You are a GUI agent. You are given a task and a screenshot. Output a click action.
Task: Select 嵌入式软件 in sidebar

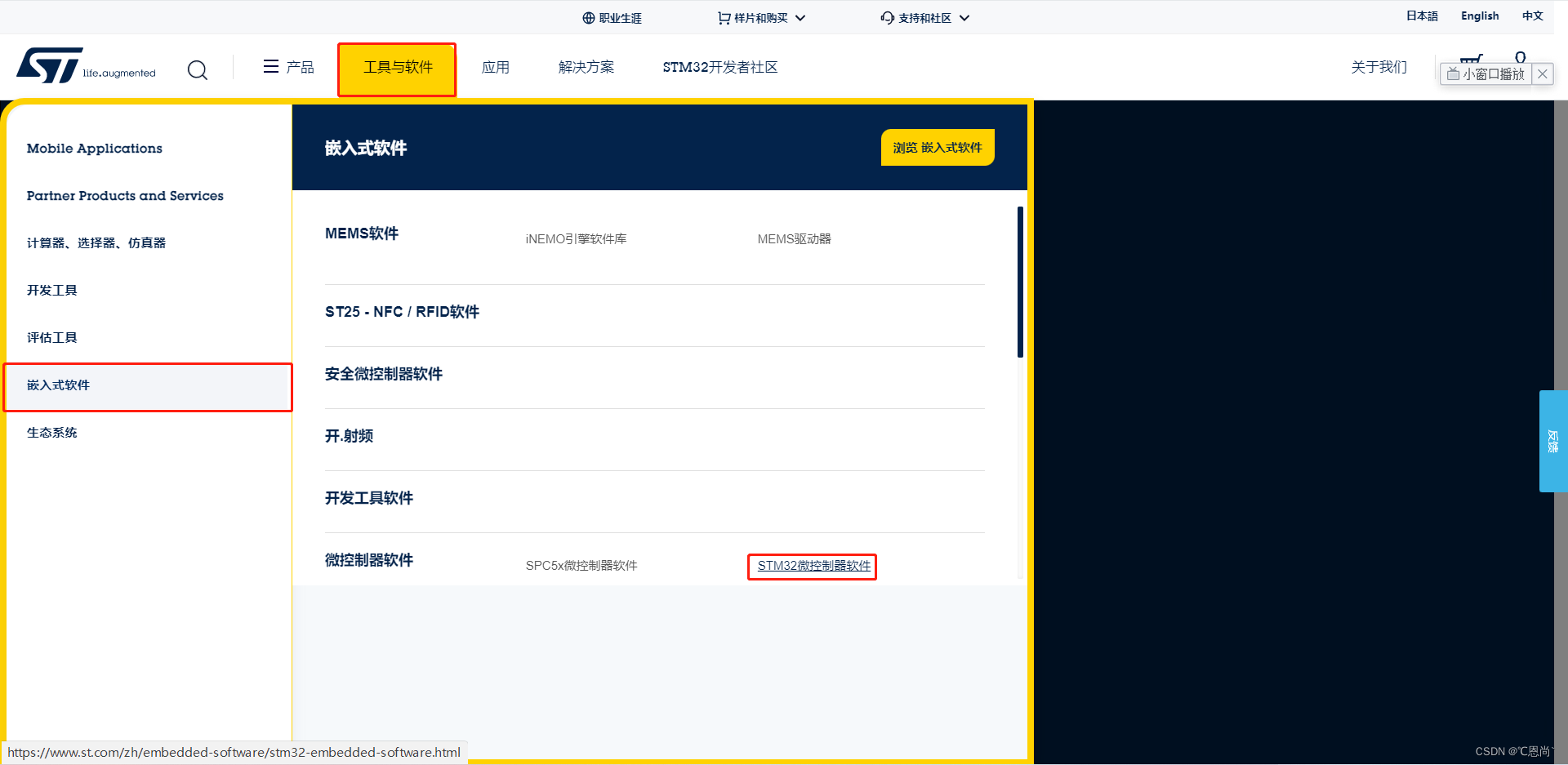click(148, 387)
